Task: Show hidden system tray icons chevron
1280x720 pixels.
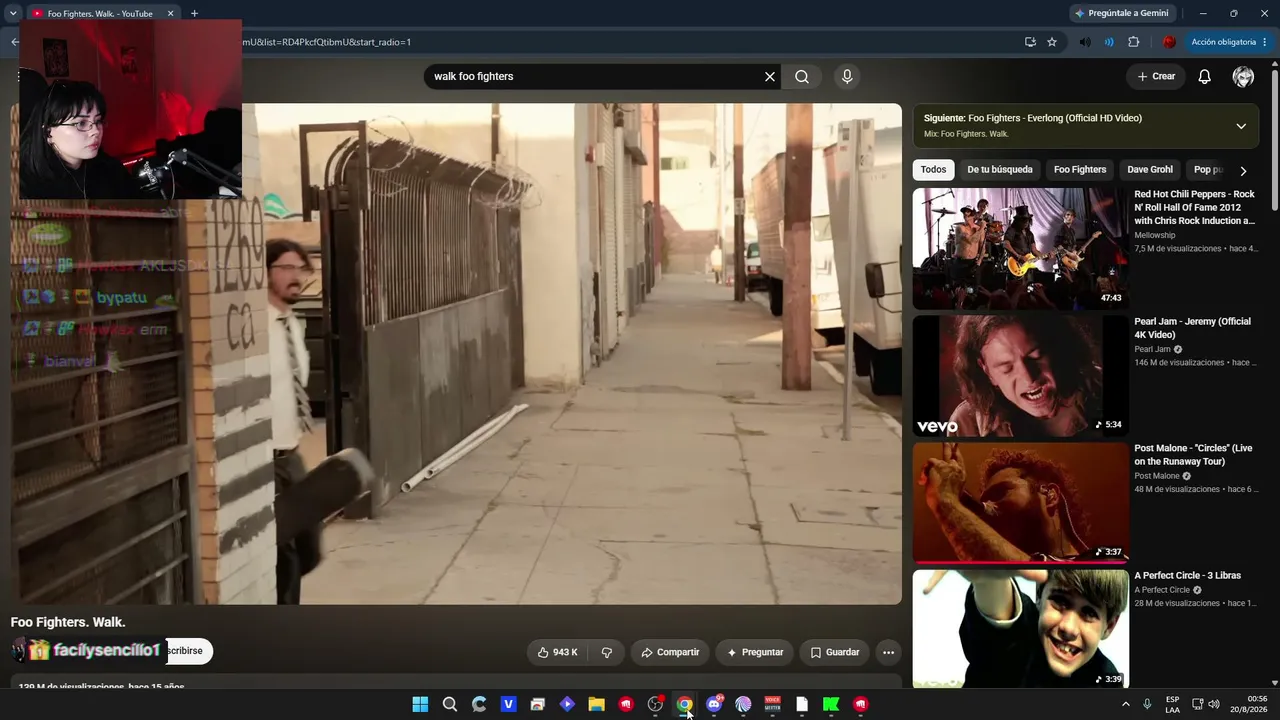Action: (1125, 705)
